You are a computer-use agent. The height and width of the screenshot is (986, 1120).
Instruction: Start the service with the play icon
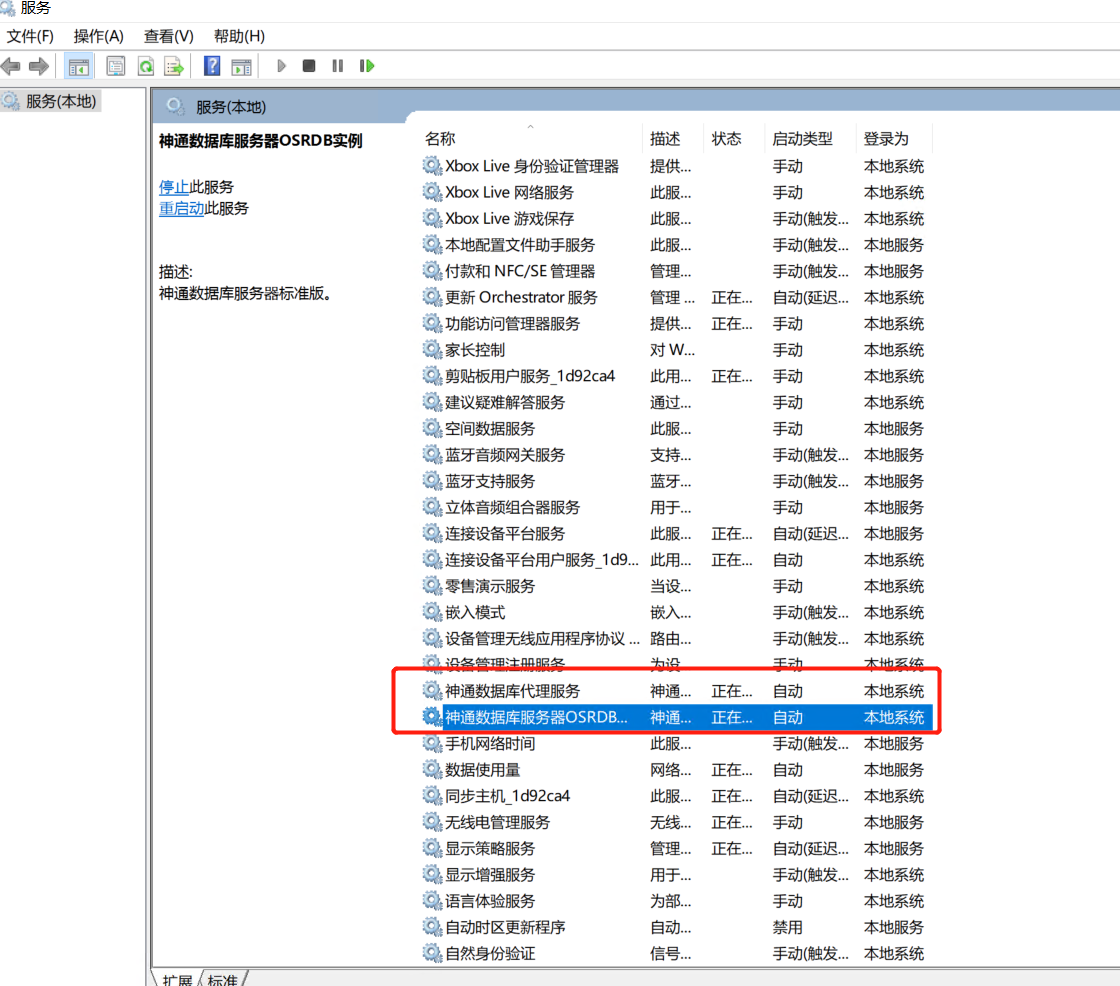281,66
